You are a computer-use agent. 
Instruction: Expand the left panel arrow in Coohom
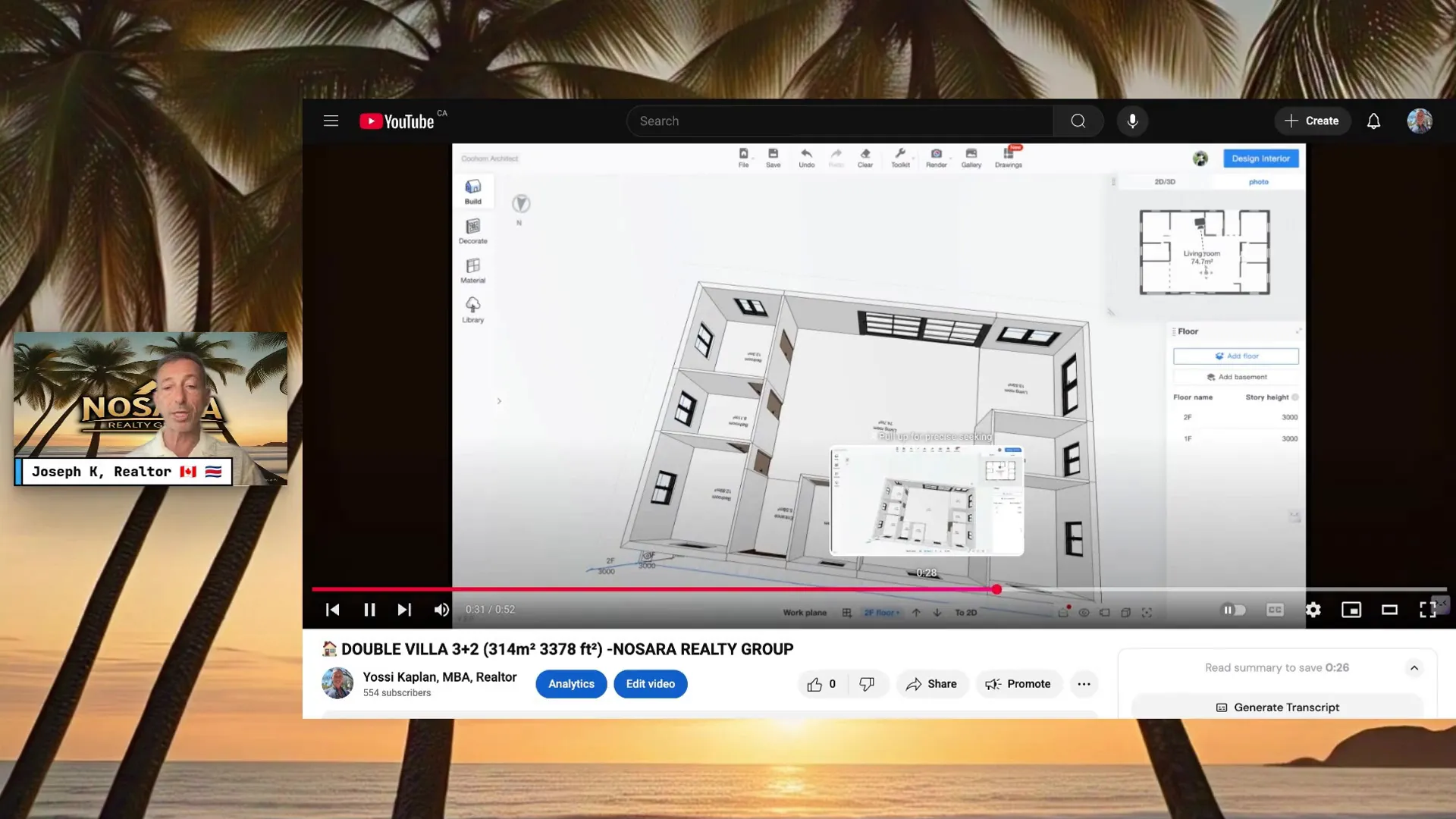(x=499, y=401)
